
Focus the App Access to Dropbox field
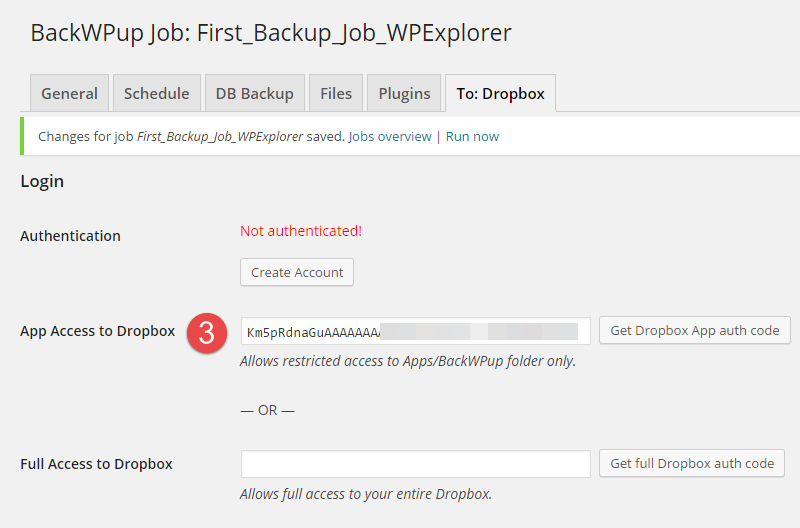tap(415, 331)
